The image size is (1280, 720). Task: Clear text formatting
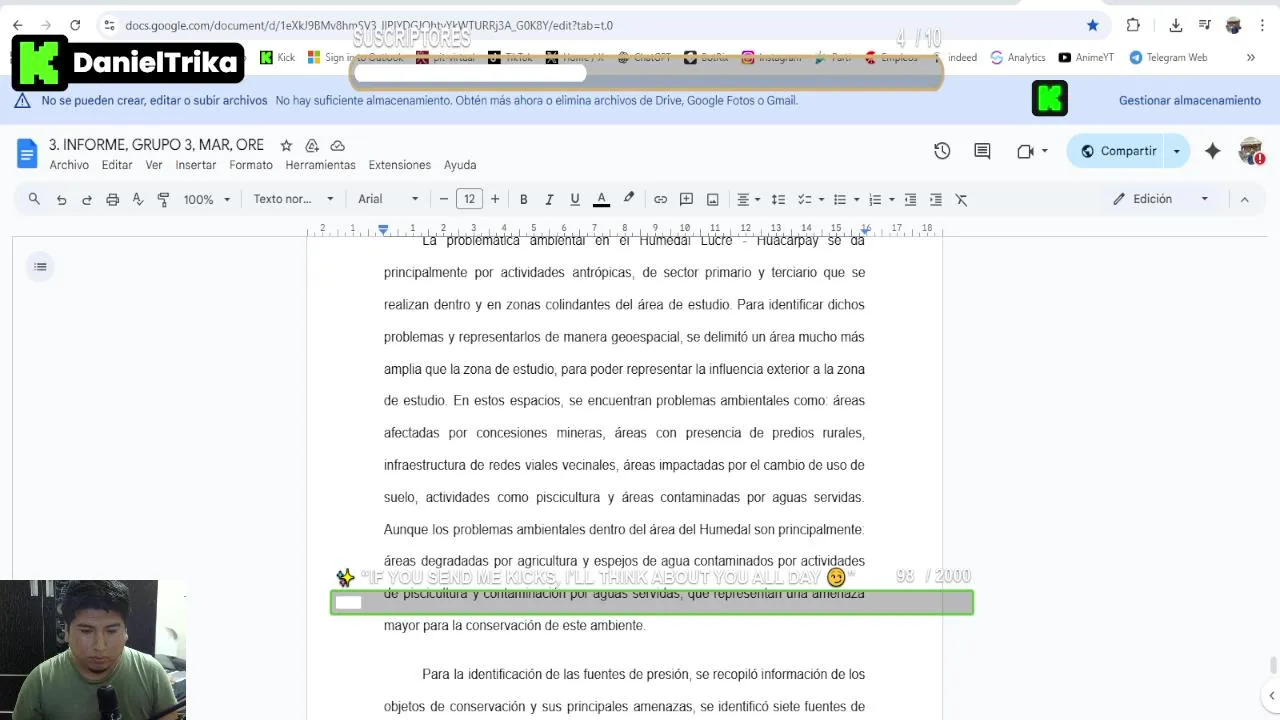(962, 199)
